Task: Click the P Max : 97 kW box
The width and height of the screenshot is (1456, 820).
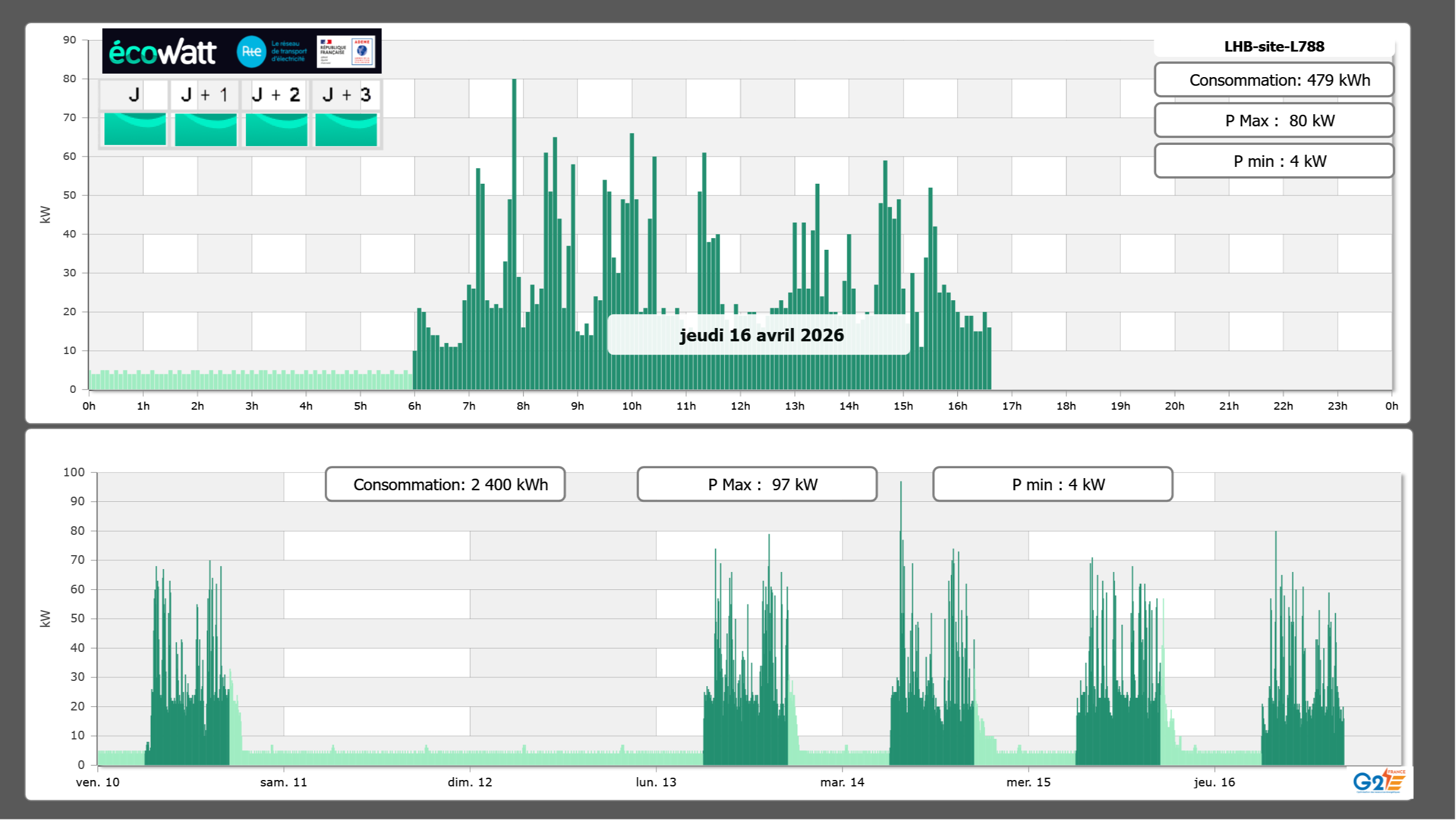Action: [757, 484]
